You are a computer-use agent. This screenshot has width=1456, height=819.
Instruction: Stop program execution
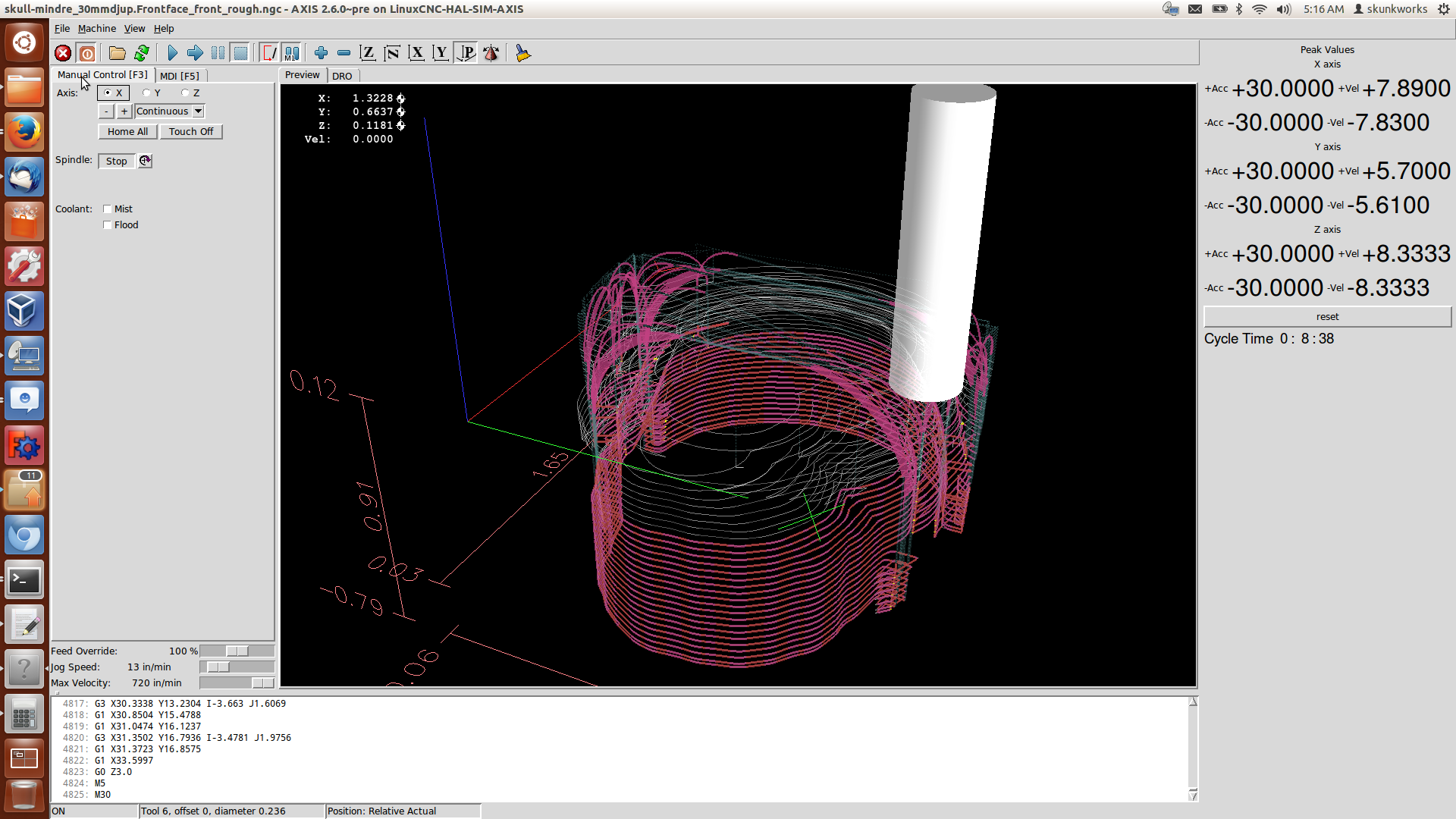[240, 53]
